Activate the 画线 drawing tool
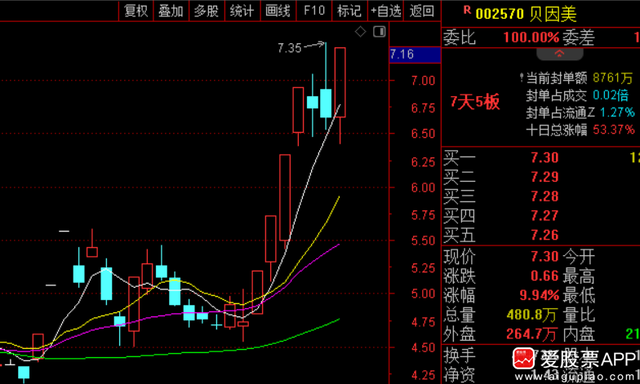This screenshot has height=384, width=640. click(x=278, y=11)
